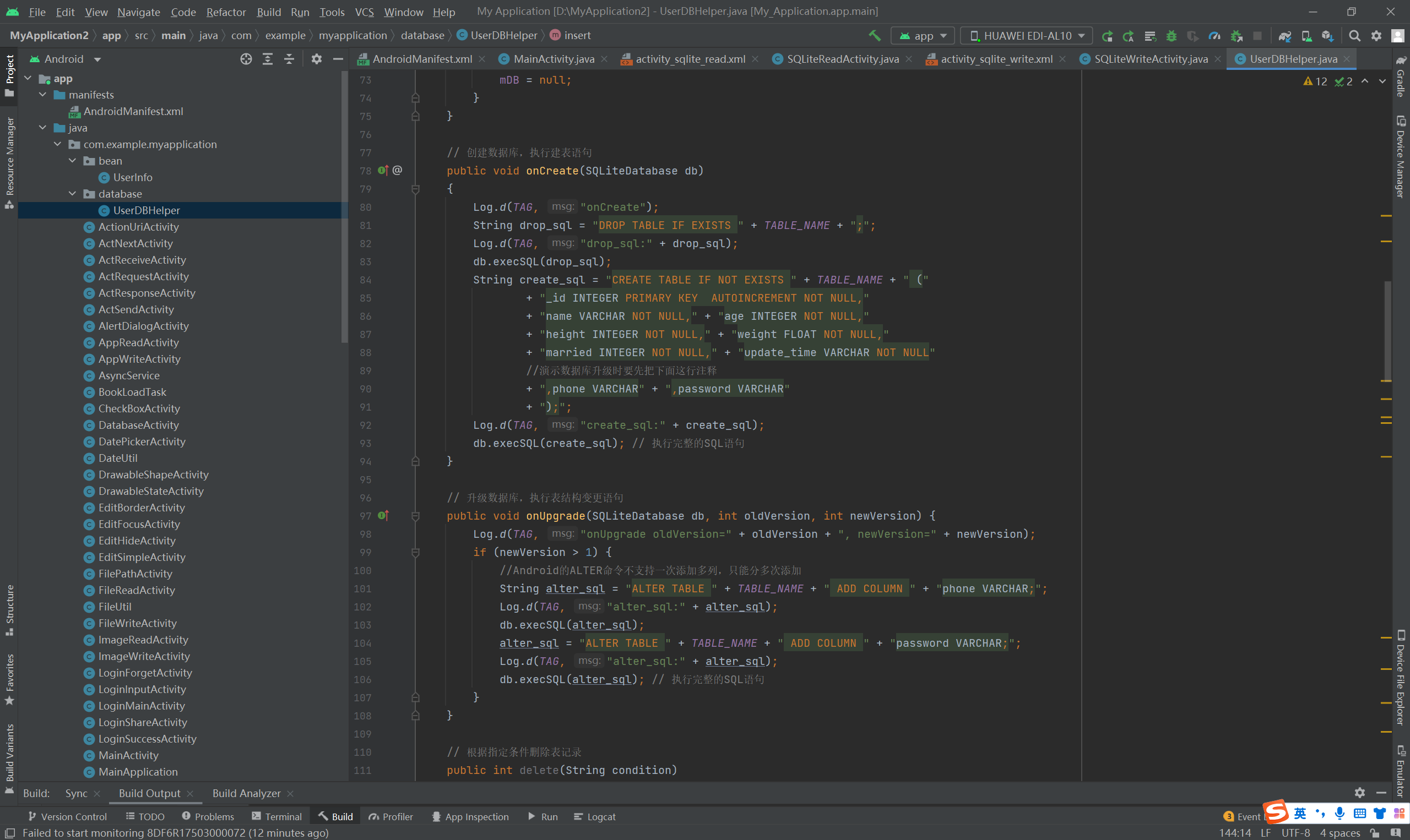Open the Refactor menu
Image resolution: width=1410 pixels, height=840 pixels.
[226, 12]
